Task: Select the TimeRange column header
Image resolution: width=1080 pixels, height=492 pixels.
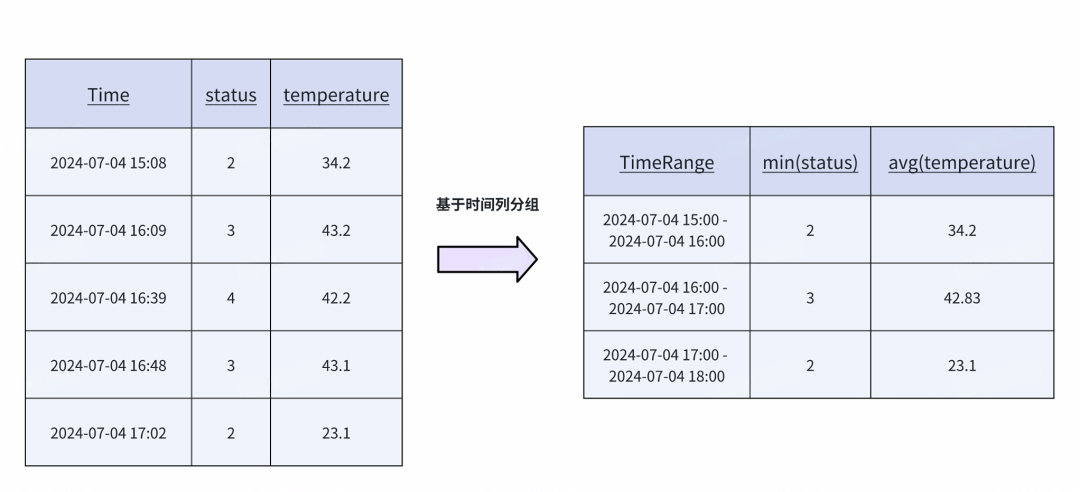Action: pos(667,162)
